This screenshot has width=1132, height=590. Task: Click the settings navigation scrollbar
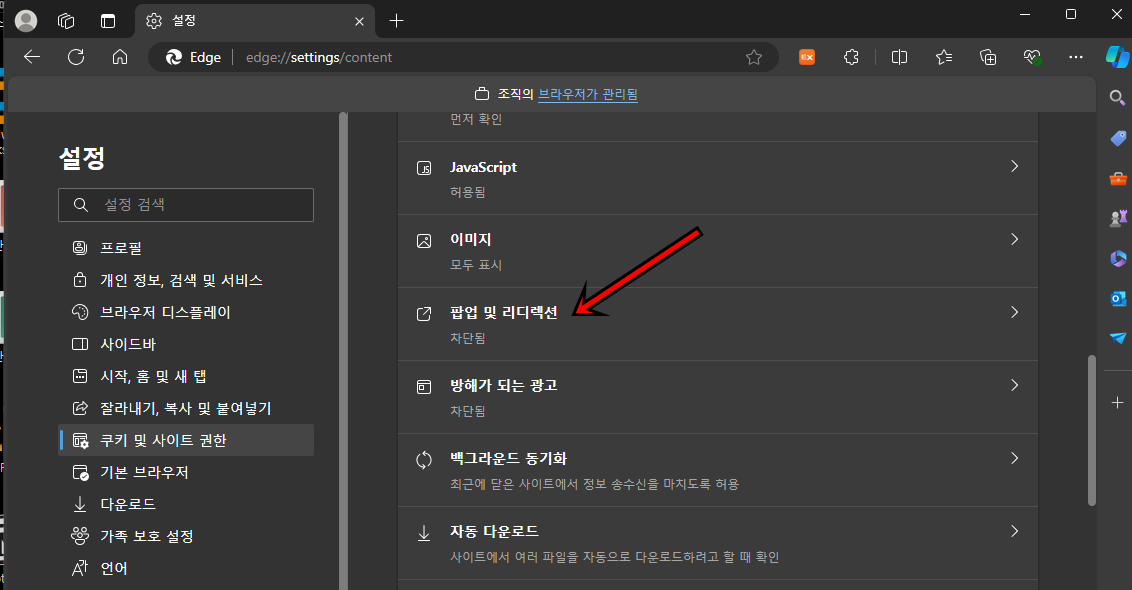click(x=344, y=351)
